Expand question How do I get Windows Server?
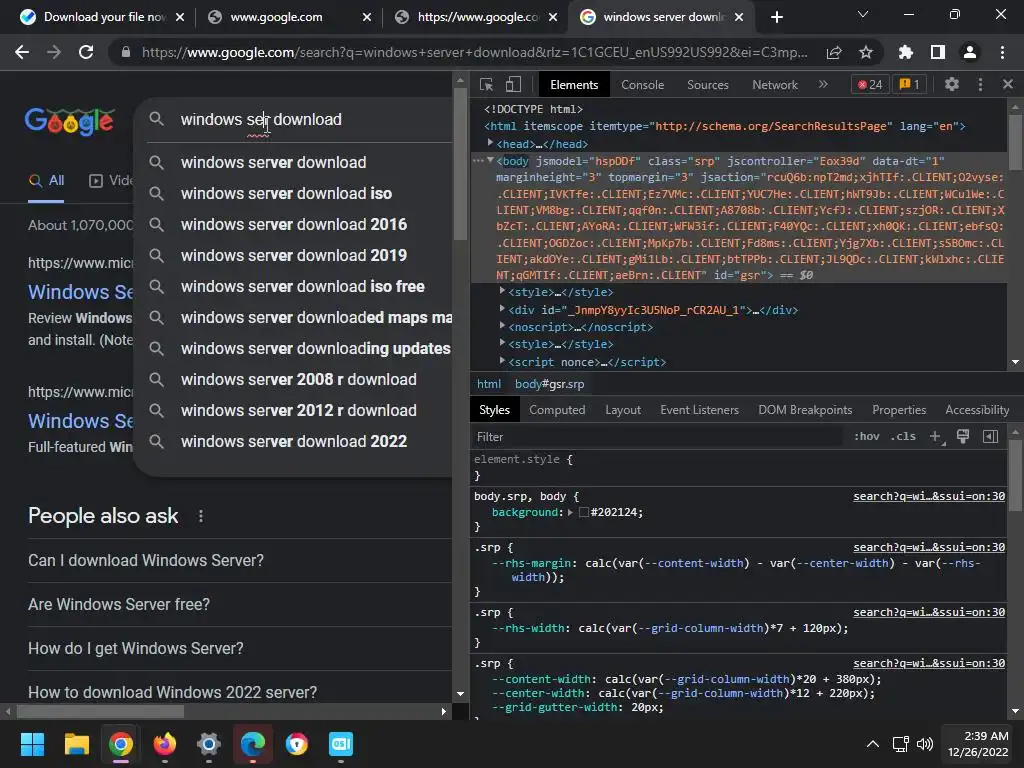 coord(239,648)
